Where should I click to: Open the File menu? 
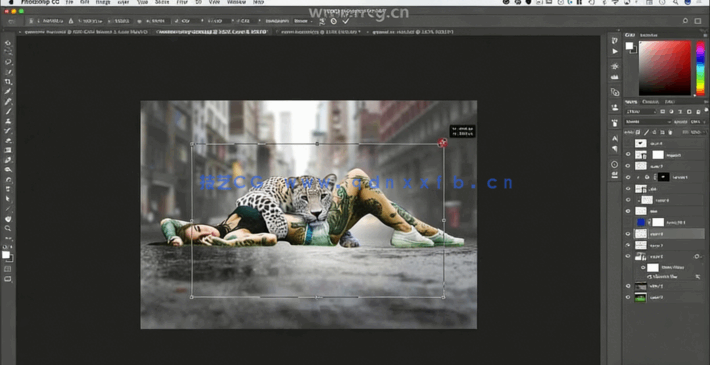tap(69, 2)
